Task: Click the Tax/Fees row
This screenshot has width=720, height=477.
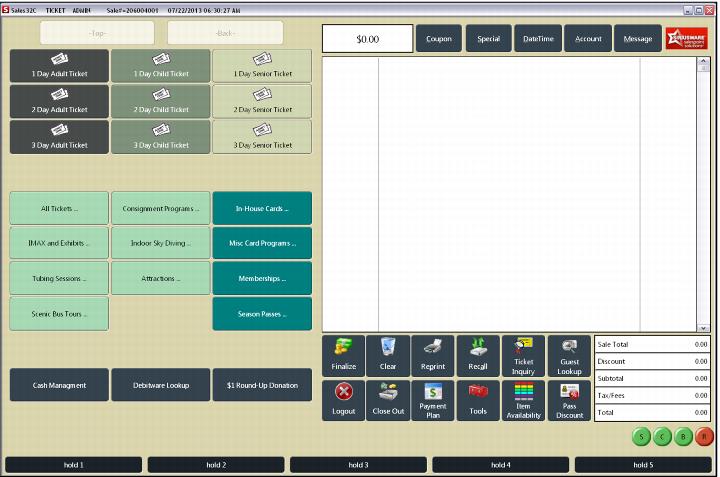Action: [652, 395]
